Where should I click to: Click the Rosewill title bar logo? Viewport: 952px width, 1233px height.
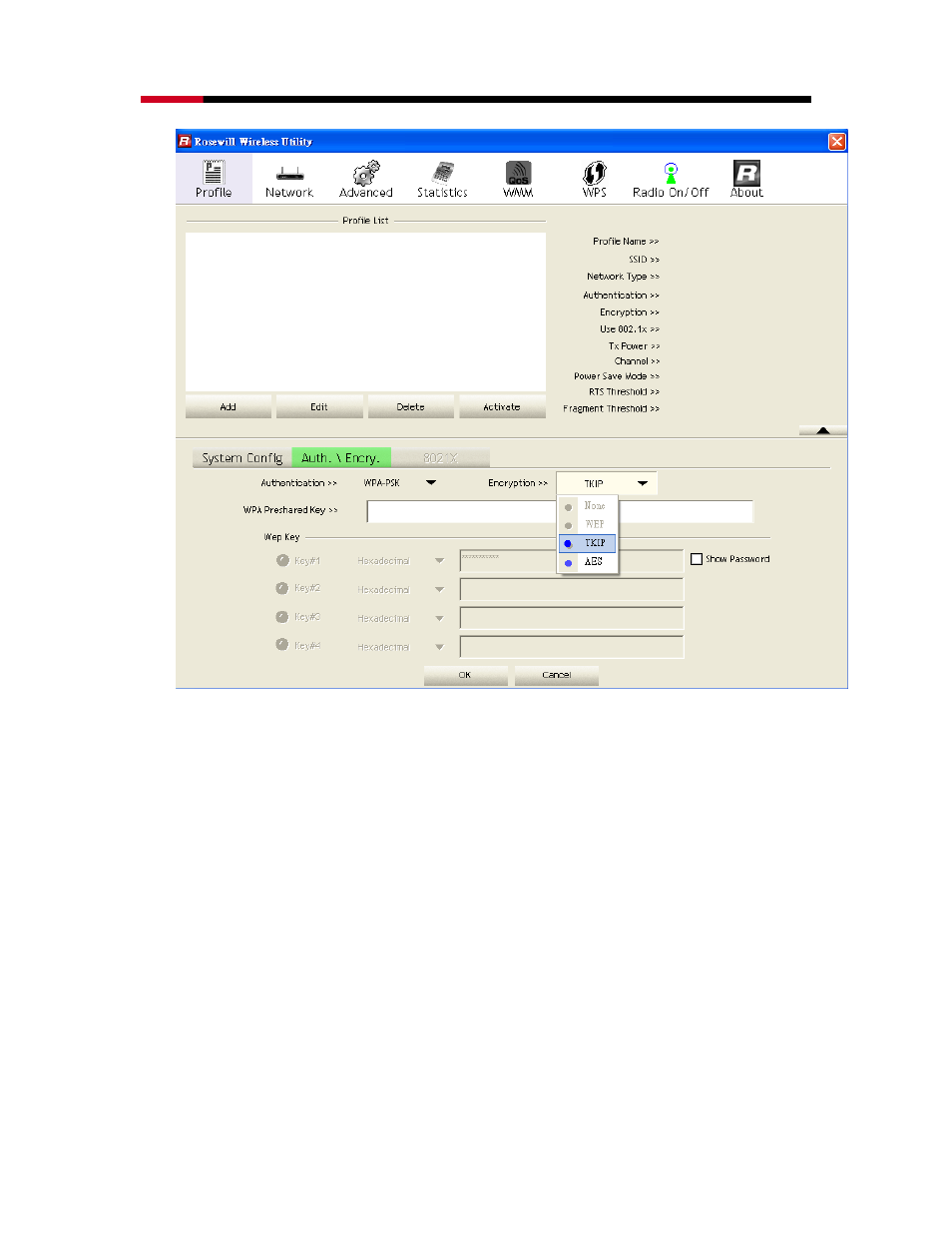185,142
